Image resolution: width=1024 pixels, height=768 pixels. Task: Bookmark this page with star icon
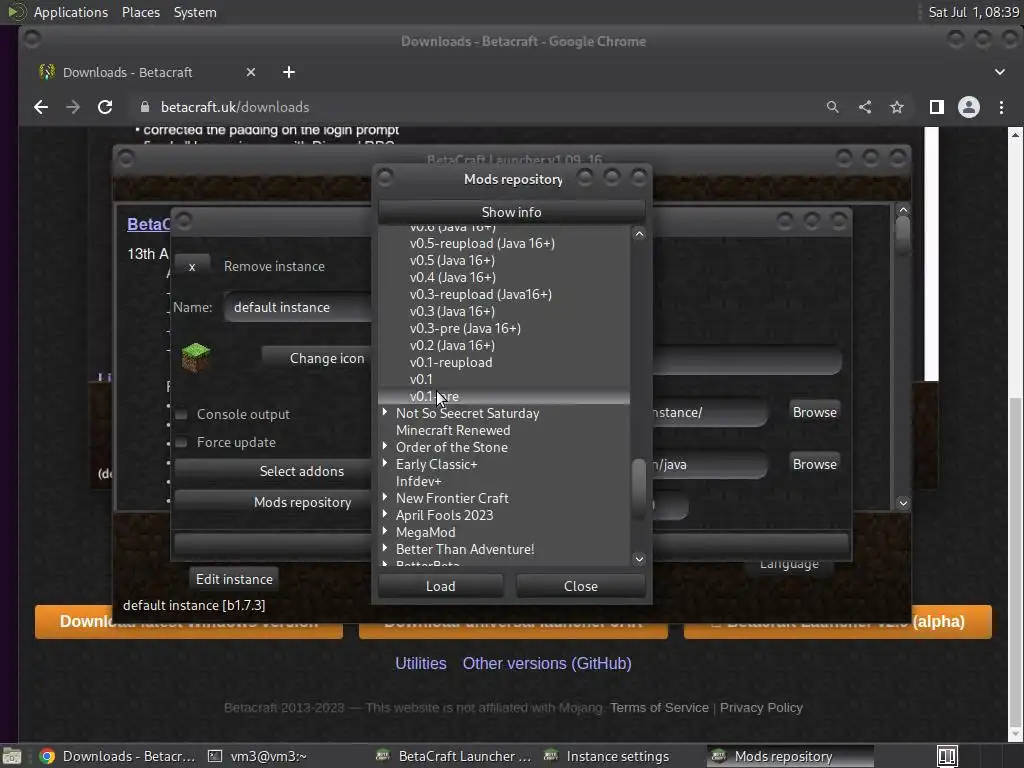pyautogui.click(x=897, y=107)
